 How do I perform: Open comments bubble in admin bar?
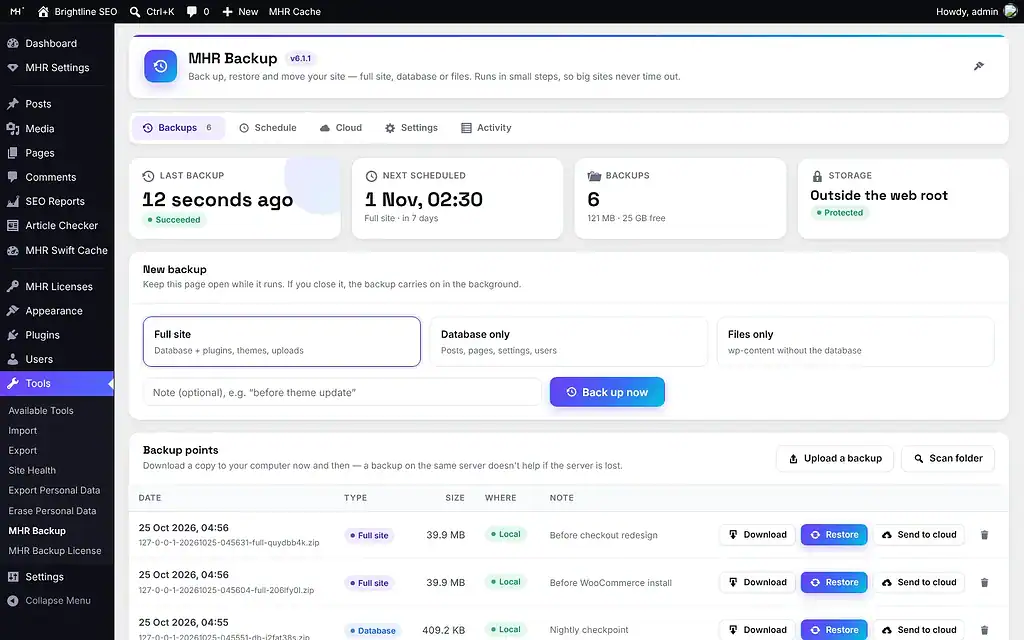tap(198, 11)
